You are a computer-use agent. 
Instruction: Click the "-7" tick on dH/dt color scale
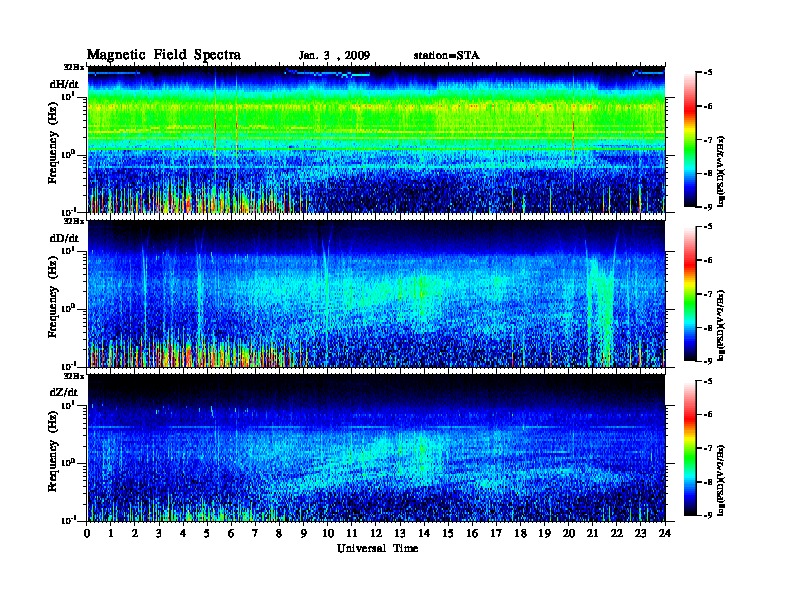[x=709, y=140]
